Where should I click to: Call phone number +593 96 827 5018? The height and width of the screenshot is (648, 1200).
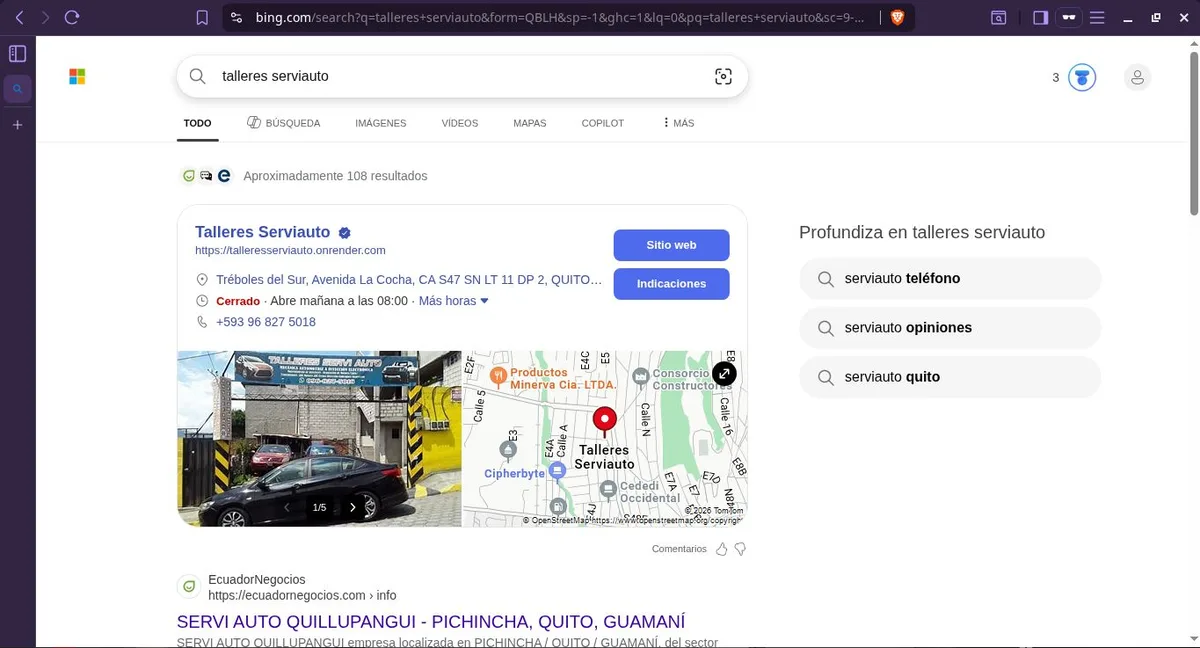pyautogui.click(x=266, y=322)
